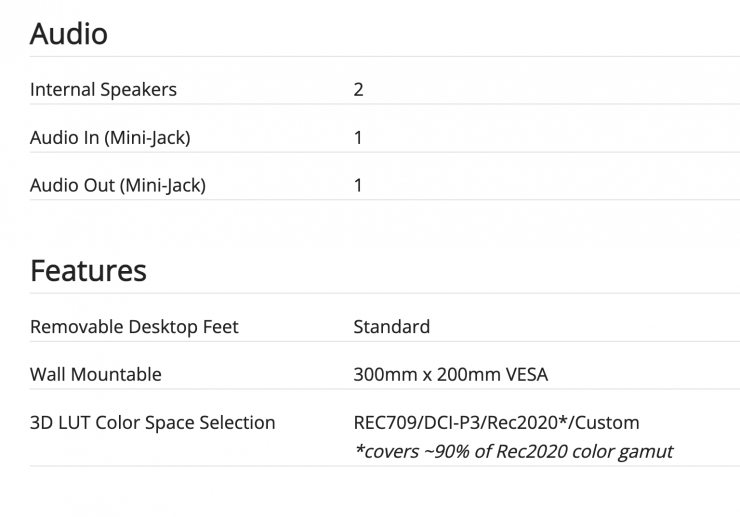Select the Internal Speakers label
The width and height of the screenshot is (740, 517).
[103, 89]
